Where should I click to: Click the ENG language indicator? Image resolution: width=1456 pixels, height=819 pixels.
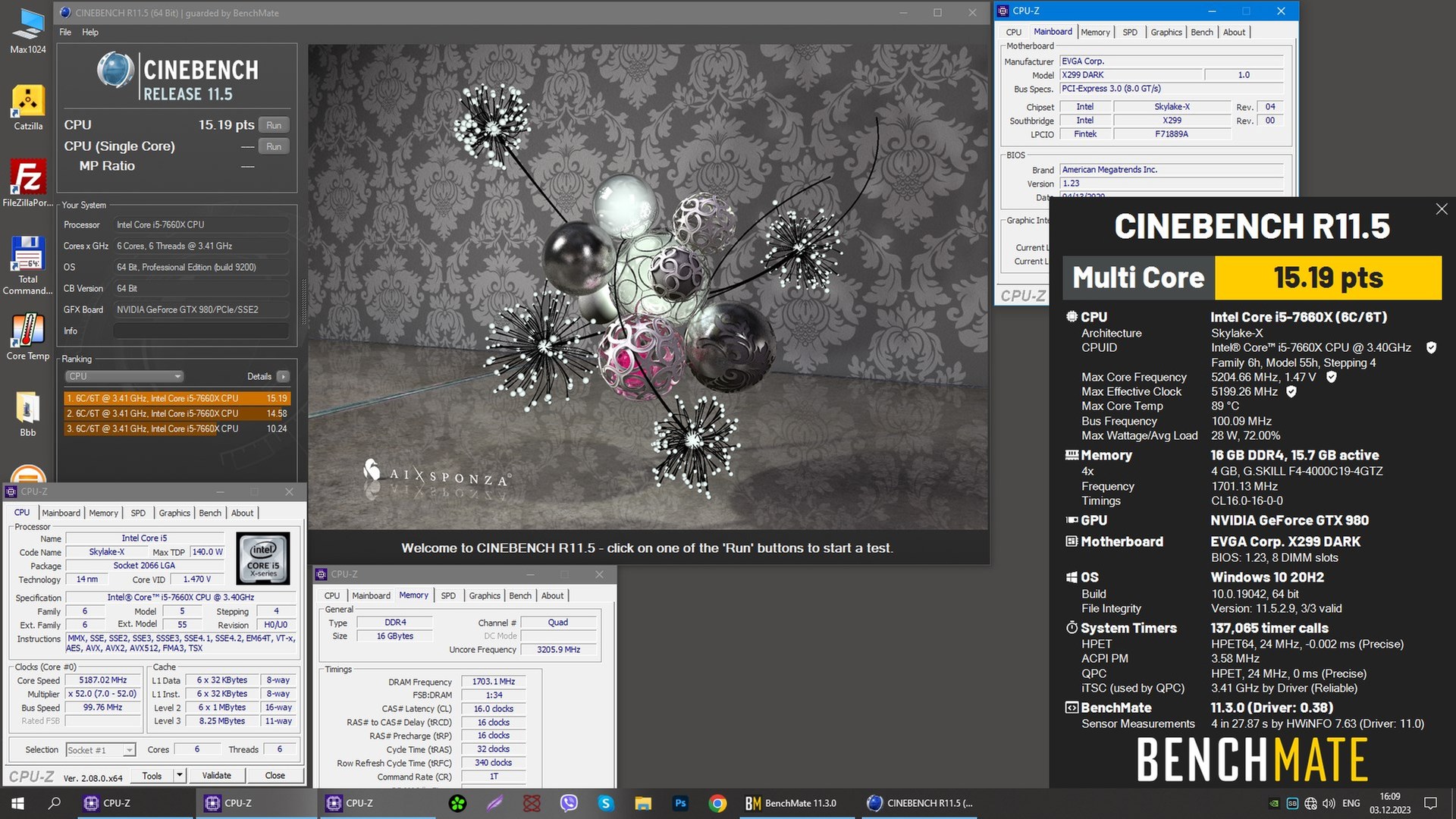pyautogui.click(x=1351, y=803)
